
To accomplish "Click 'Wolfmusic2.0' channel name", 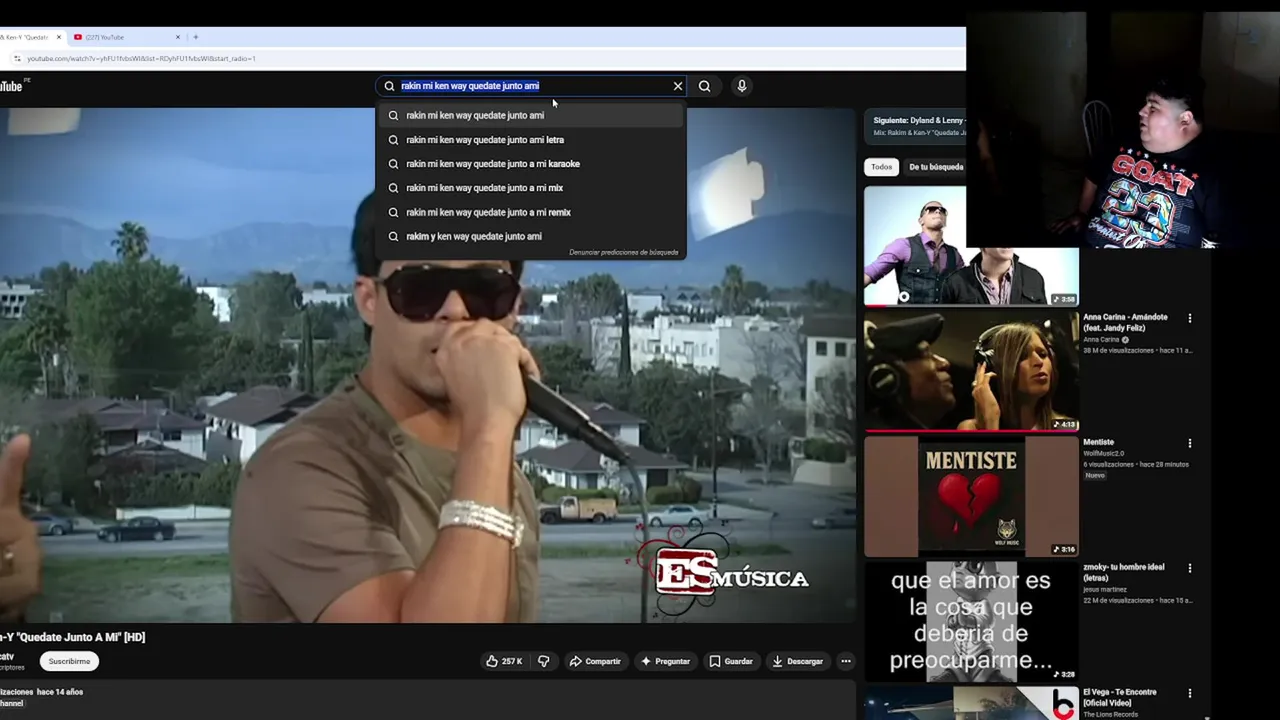I will [x=1104, y=453].
